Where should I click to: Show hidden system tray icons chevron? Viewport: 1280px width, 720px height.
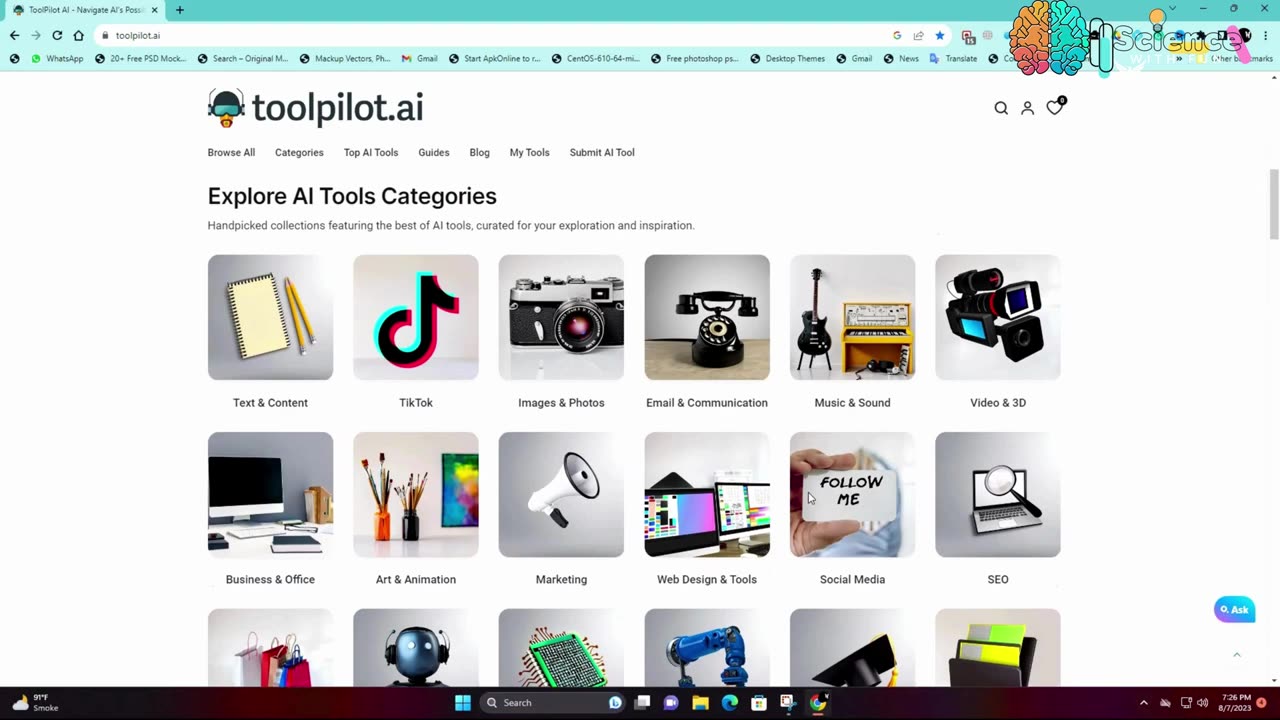click(x=1144, y=703)
